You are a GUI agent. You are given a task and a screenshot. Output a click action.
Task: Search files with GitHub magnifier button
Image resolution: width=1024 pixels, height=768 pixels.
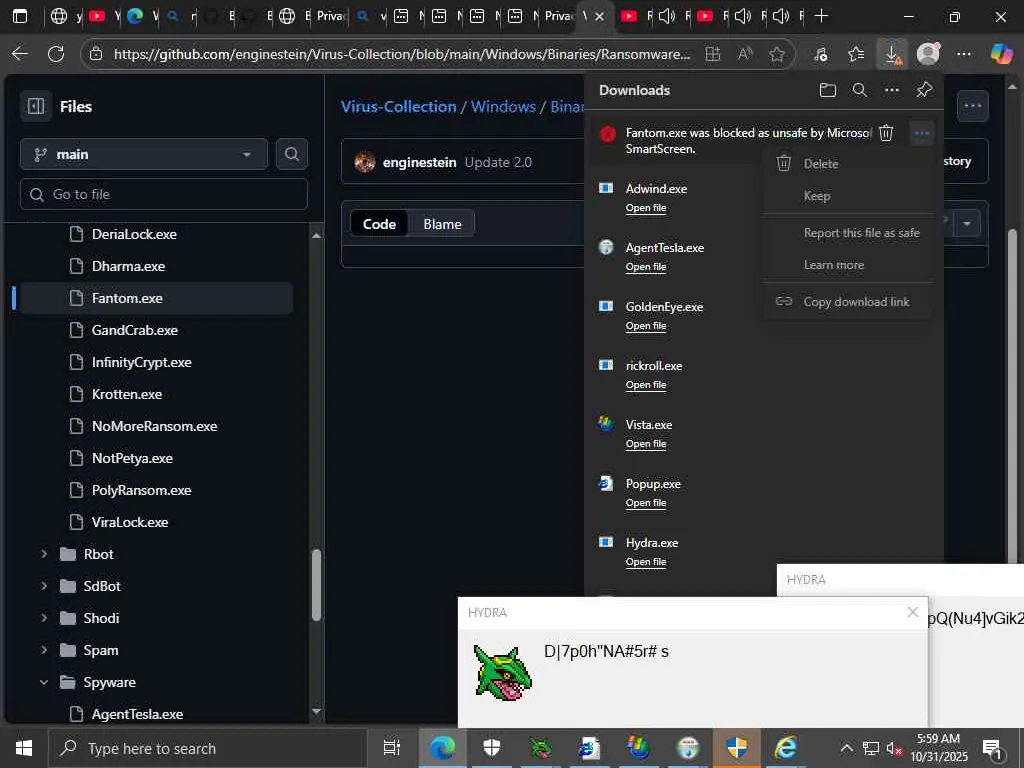click(292, 154)
